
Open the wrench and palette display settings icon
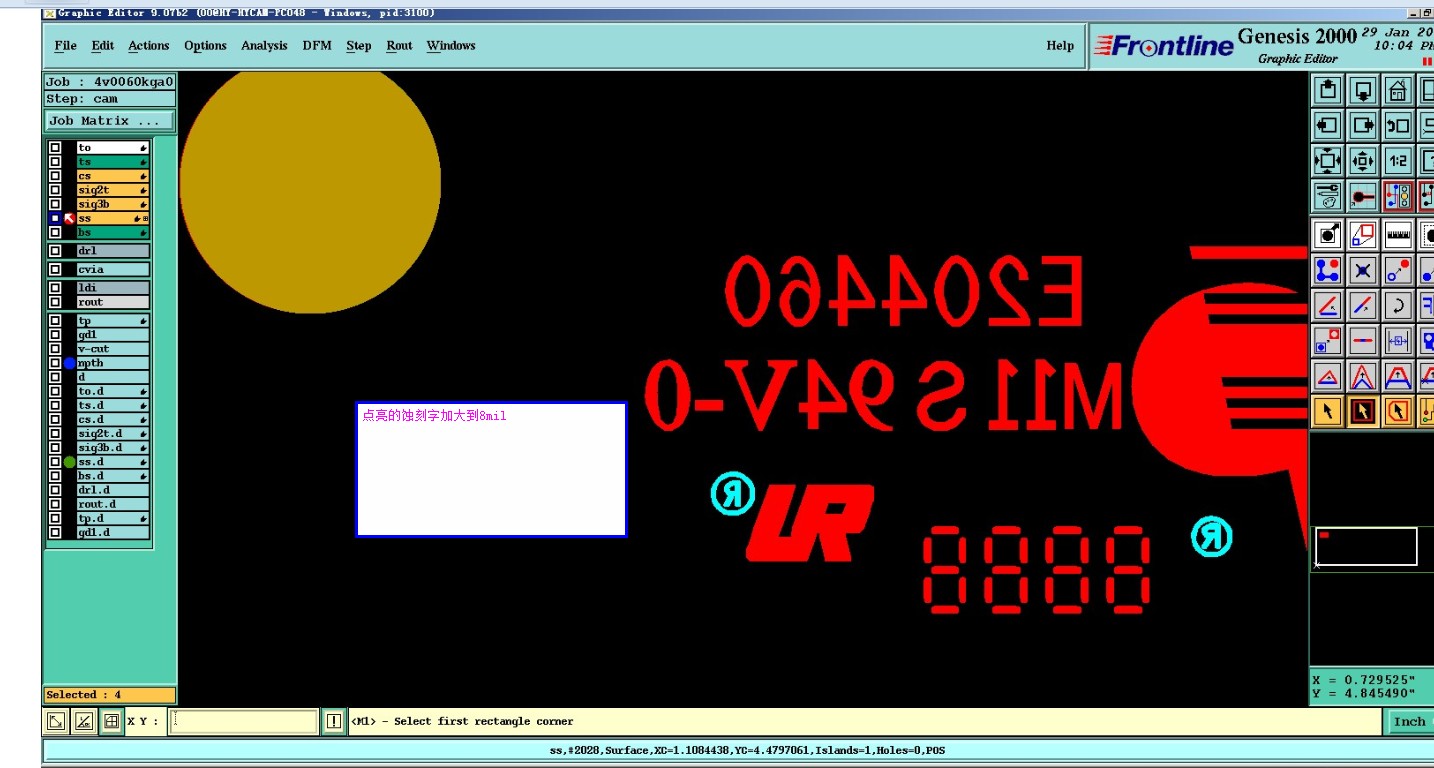[x=1327, y=196]
